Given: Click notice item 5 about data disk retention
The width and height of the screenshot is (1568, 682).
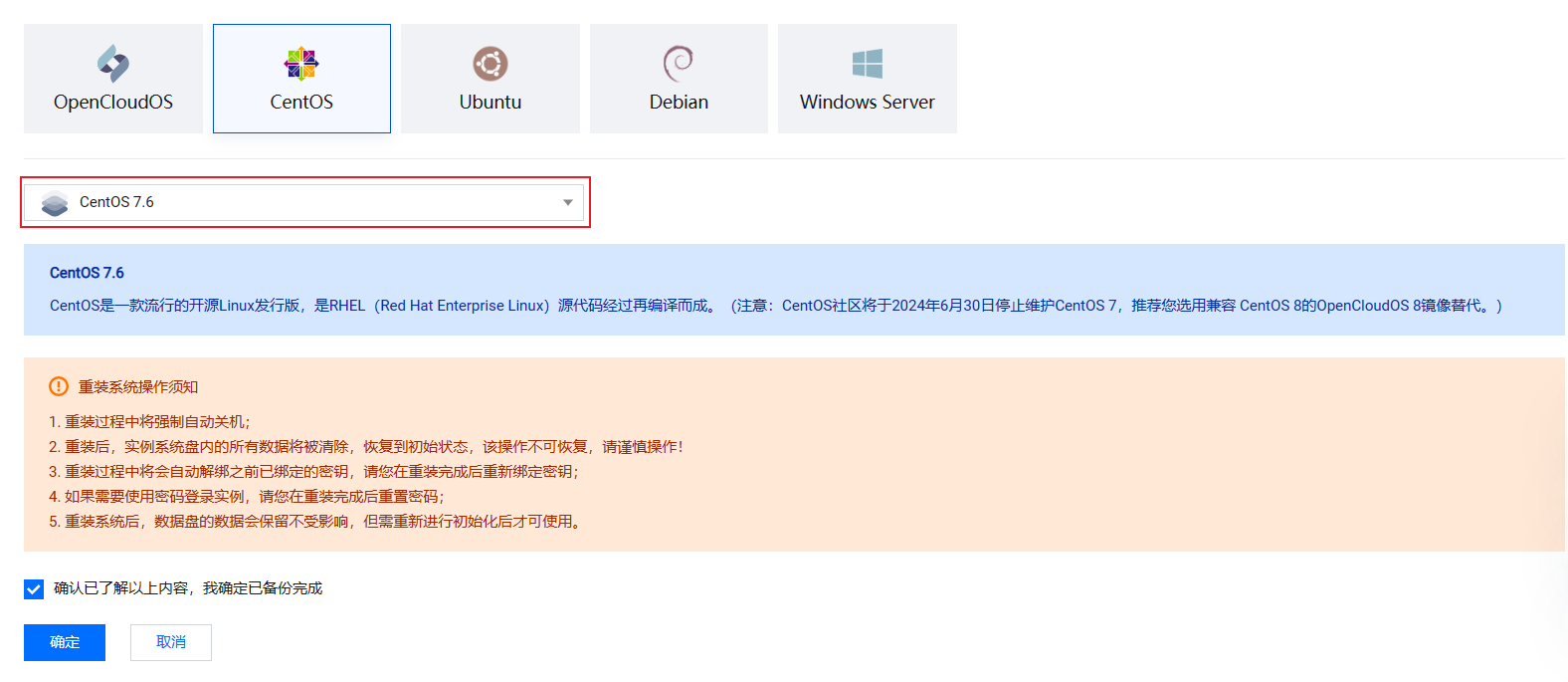Looking at the screenshot, I should (x=315, y=522).
